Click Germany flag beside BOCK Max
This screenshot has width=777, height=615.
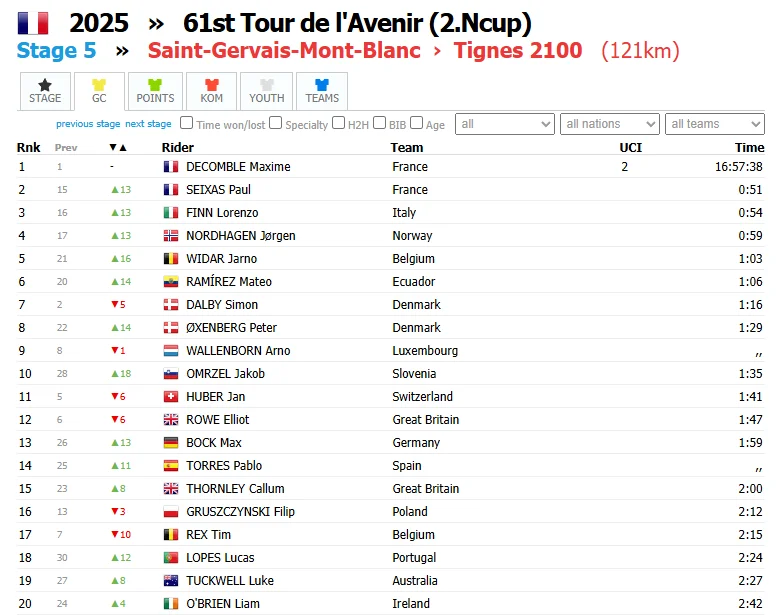(171, 443)
